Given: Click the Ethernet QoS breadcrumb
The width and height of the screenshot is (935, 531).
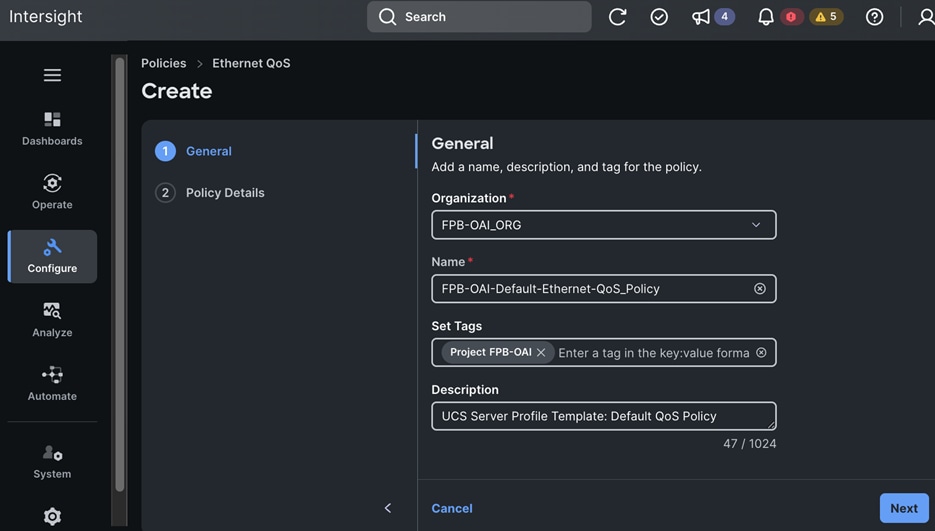Looking at the screenshot, I should point(251,63).
